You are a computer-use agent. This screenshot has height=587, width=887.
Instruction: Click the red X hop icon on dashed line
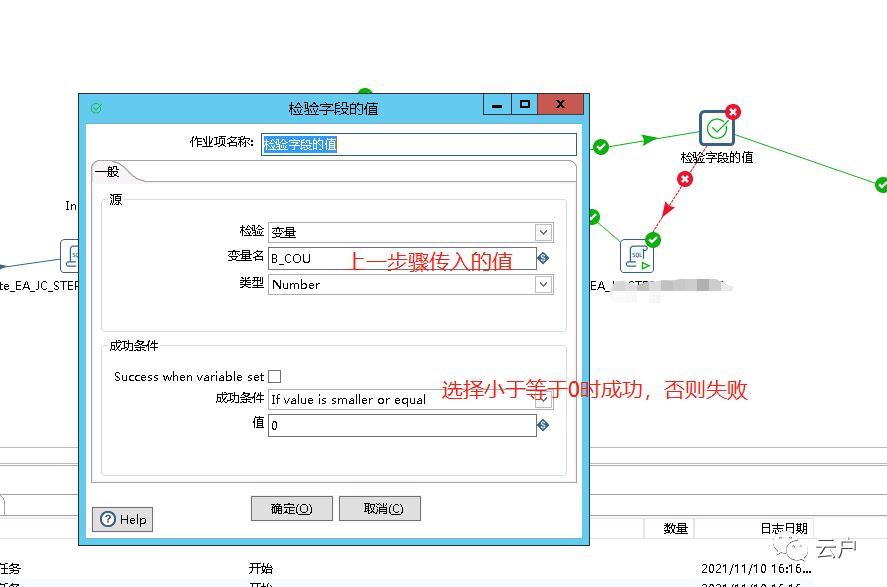(685, 179)
